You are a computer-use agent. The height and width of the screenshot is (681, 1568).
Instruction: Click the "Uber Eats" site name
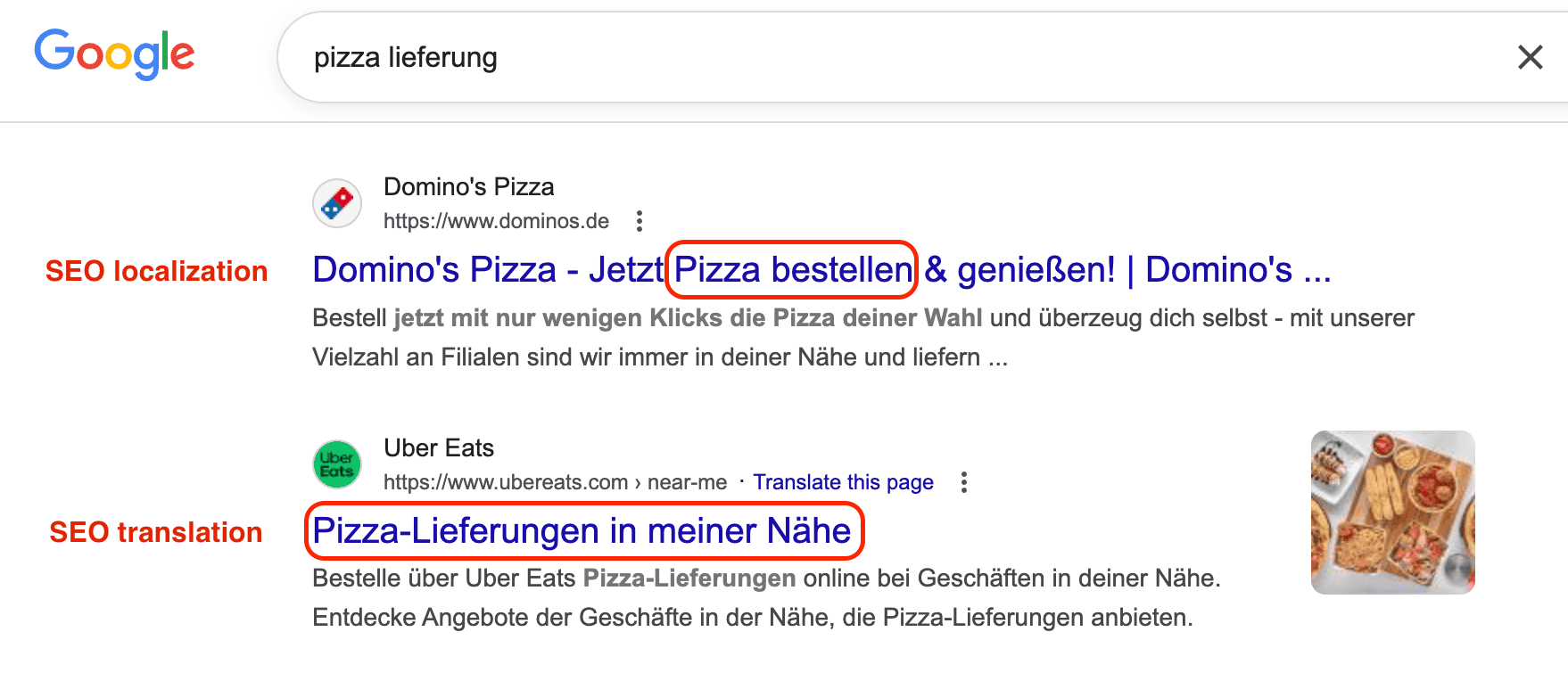[x=438, y=448]
